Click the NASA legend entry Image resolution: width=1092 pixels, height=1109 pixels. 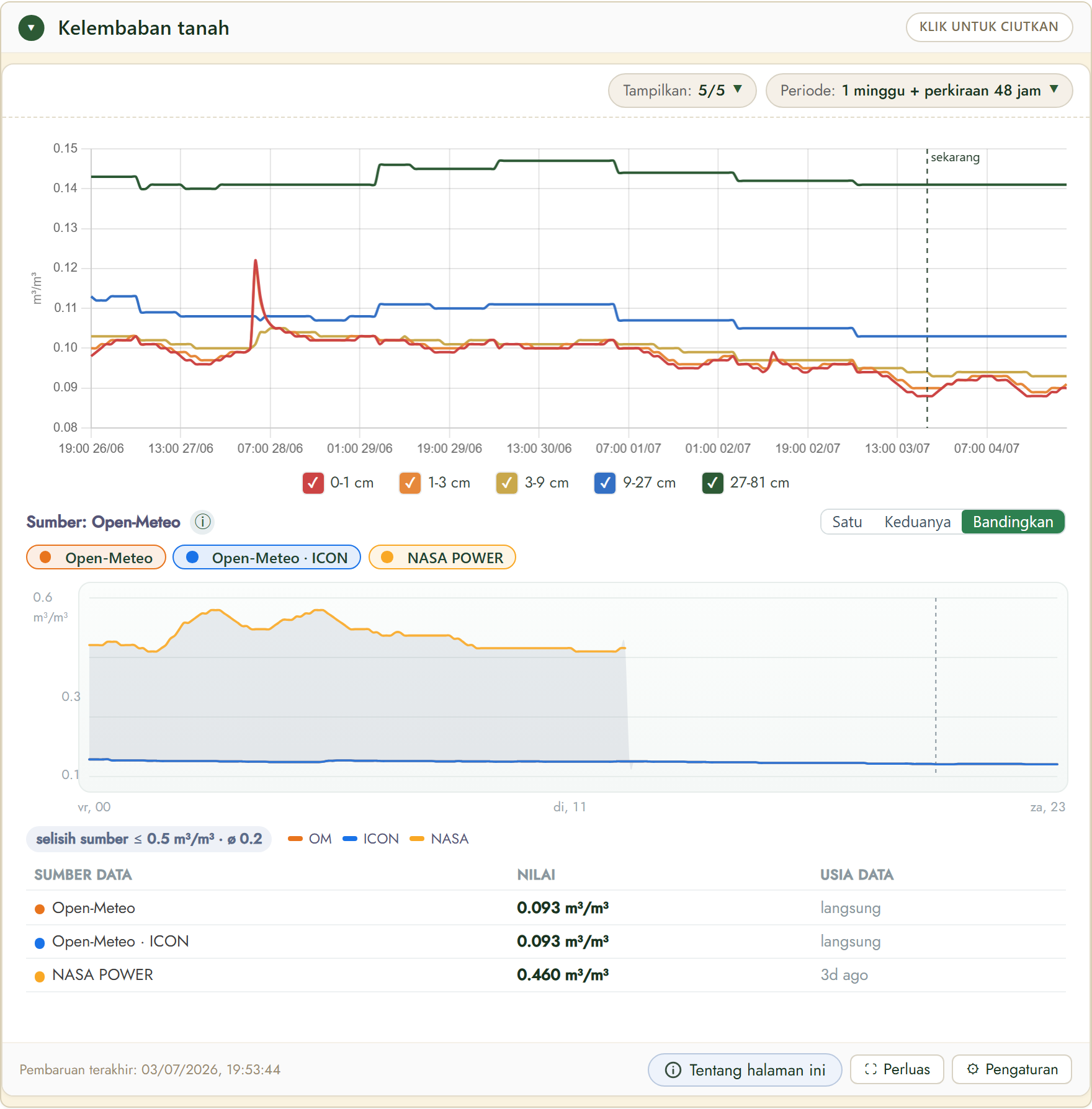[440, 839]
